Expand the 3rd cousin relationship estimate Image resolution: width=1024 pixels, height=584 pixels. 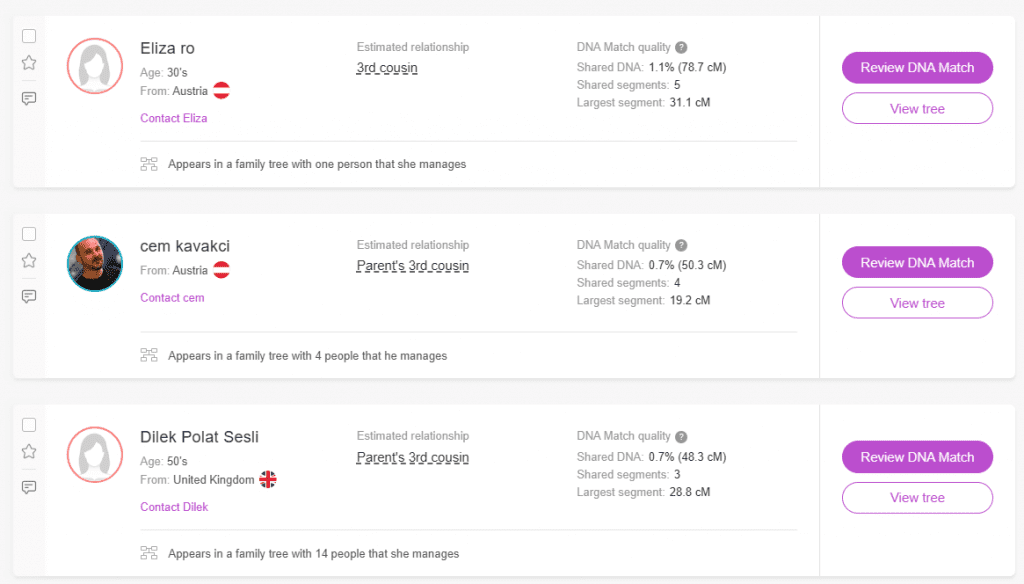pos(387,68)
